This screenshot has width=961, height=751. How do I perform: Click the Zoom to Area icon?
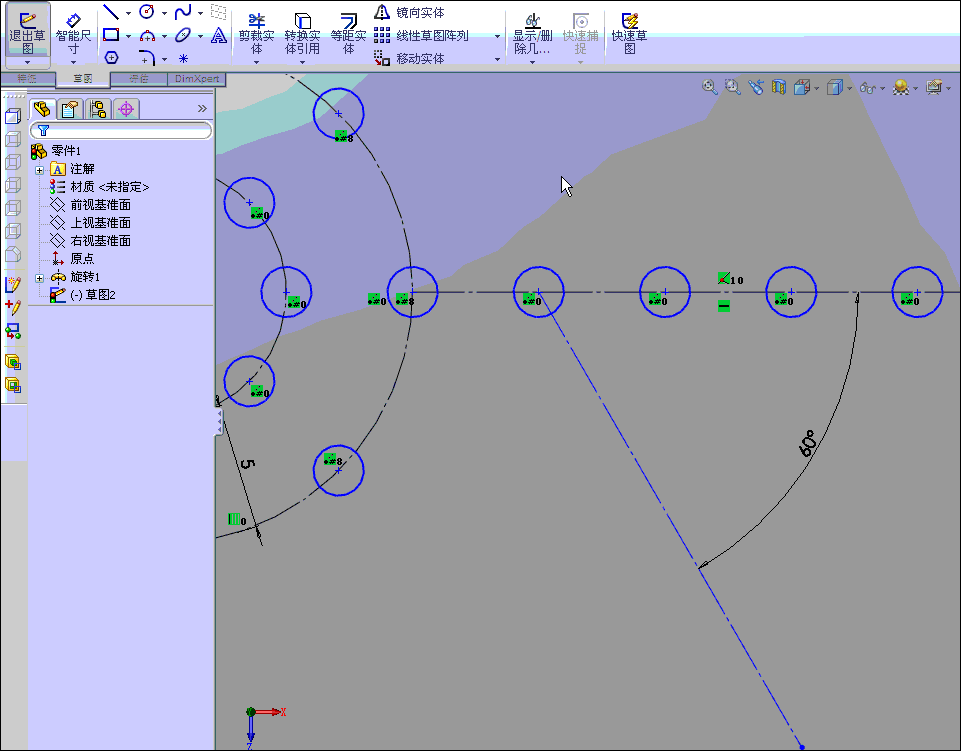coord(732,87)
